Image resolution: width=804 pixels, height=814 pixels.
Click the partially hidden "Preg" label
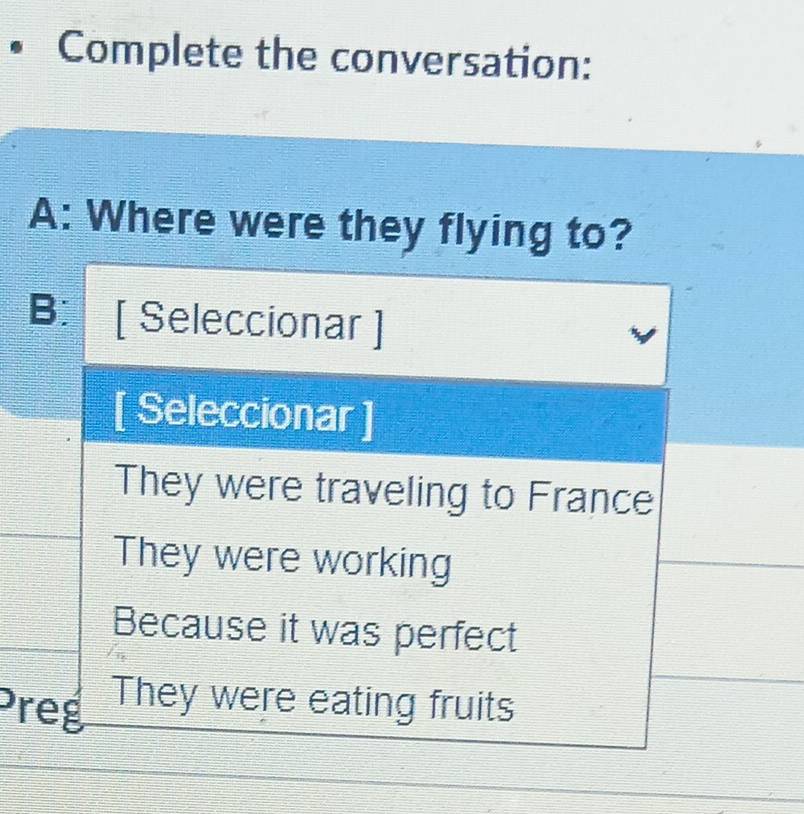point(41,709)
